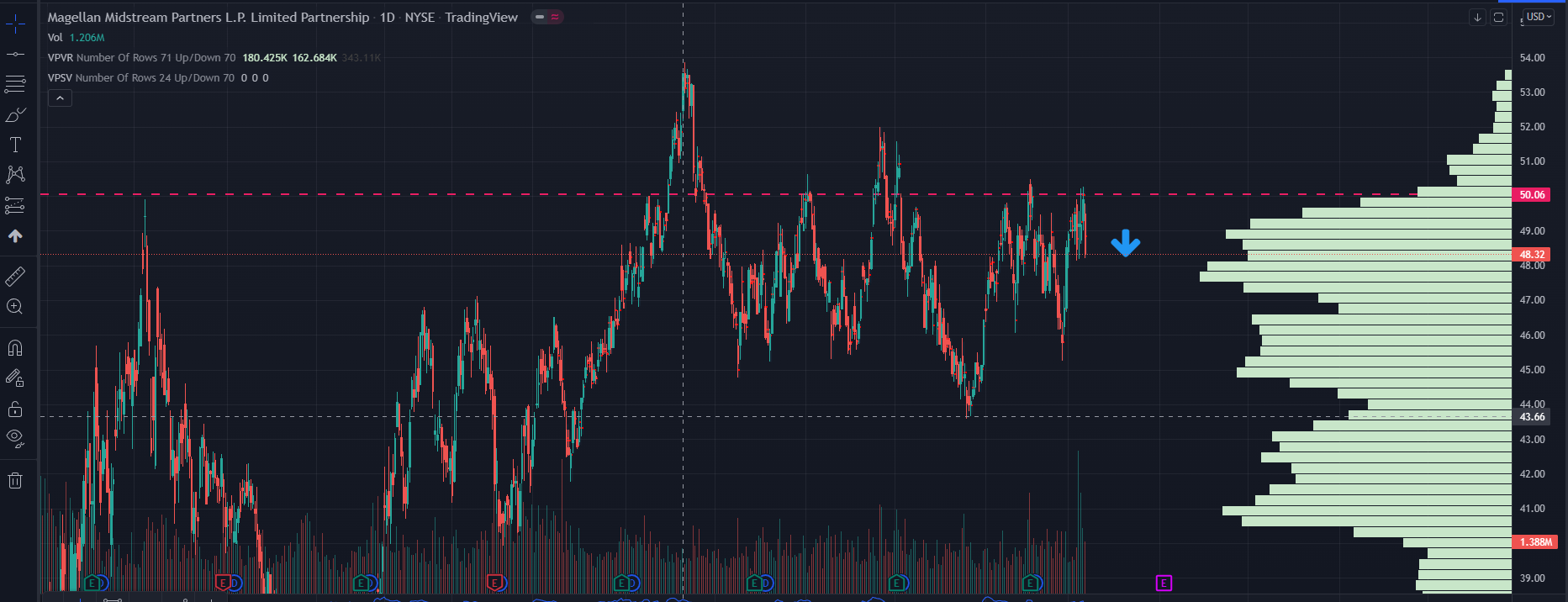
Task: Select the trend line drawing tool
Action: (x=15, y=54)
